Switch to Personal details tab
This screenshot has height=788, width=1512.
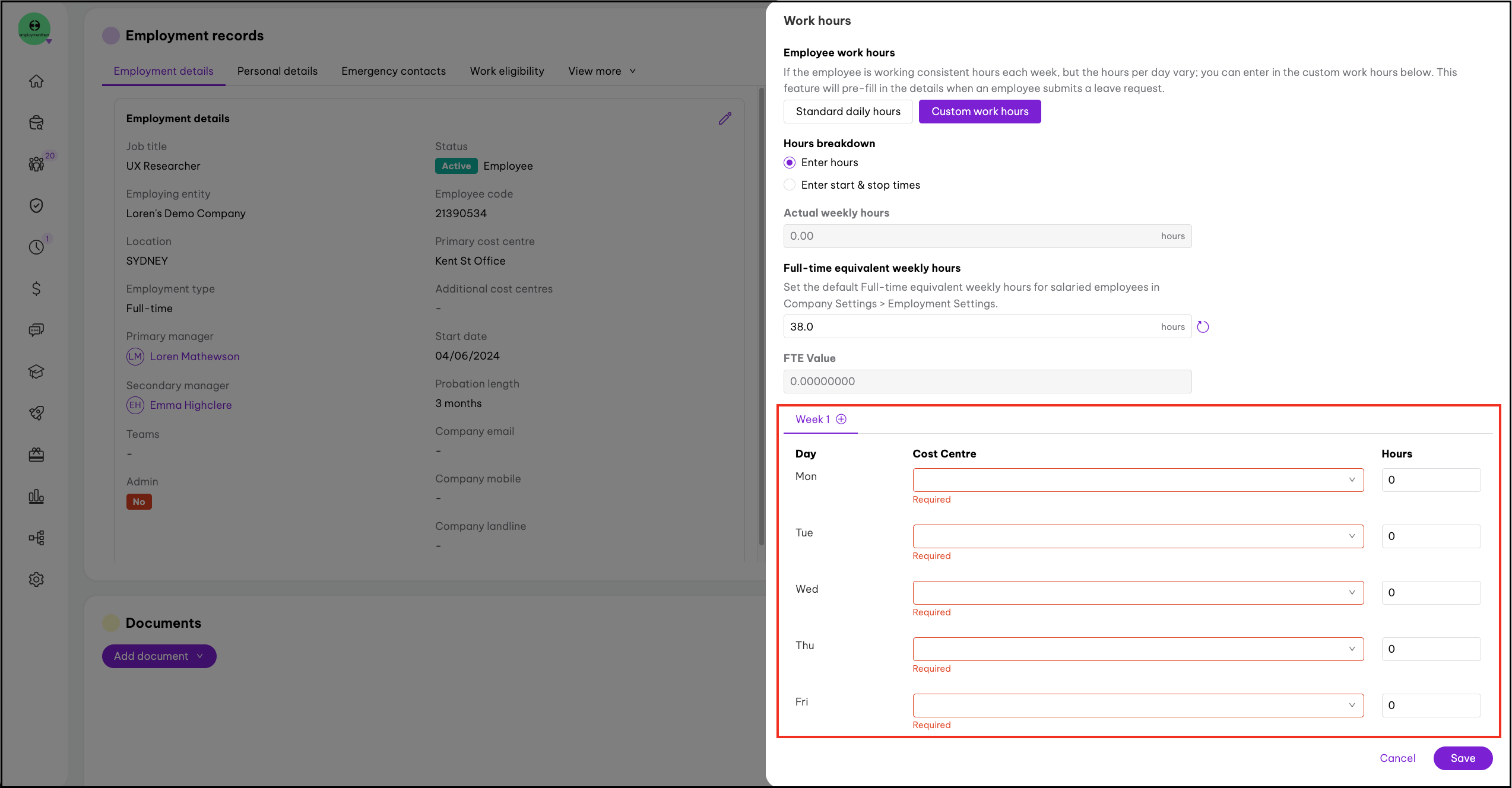coord(277,71)
